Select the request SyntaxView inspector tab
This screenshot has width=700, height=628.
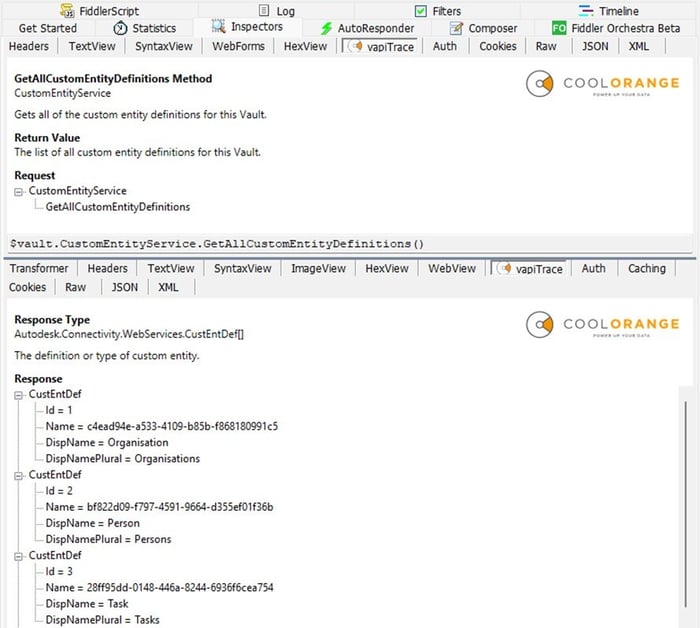click(164, 46)
